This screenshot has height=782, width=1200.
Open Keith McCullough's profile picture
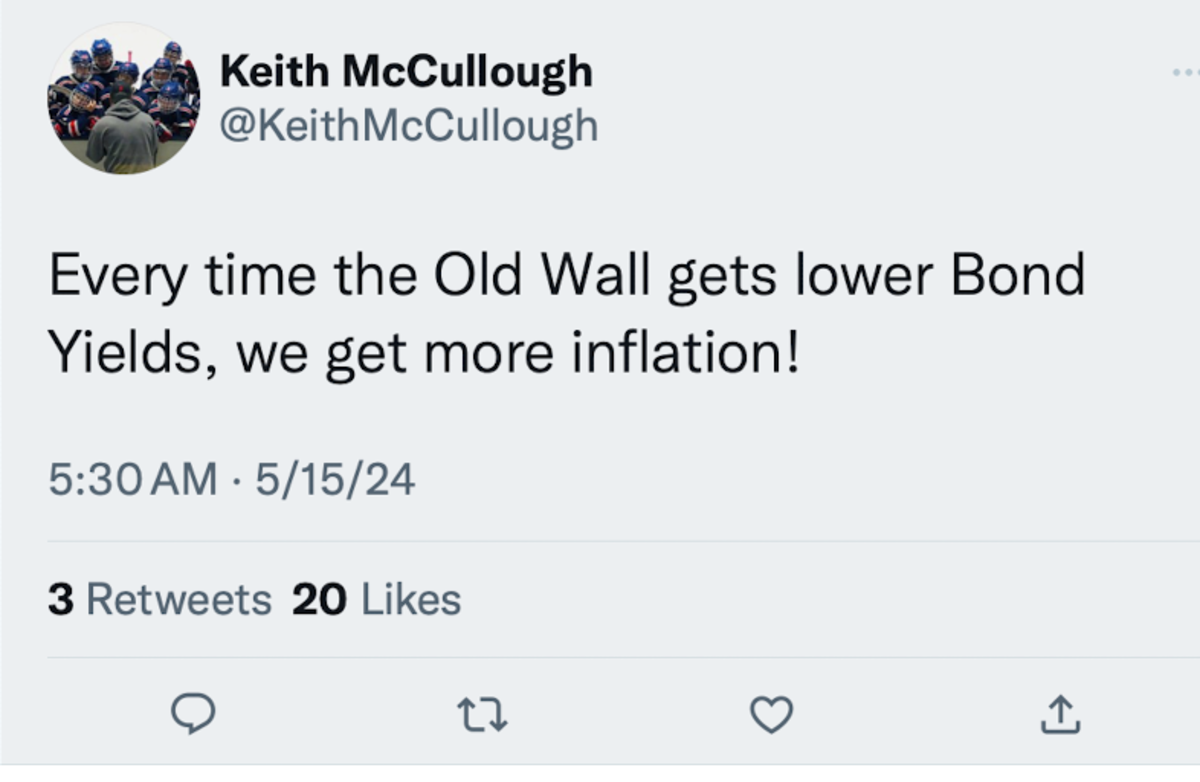pos(123,98)
